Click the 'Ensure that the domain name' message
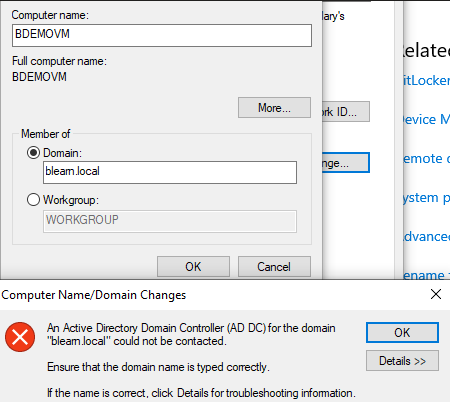This screenshot has width=450, height=402. coord(158,367)
